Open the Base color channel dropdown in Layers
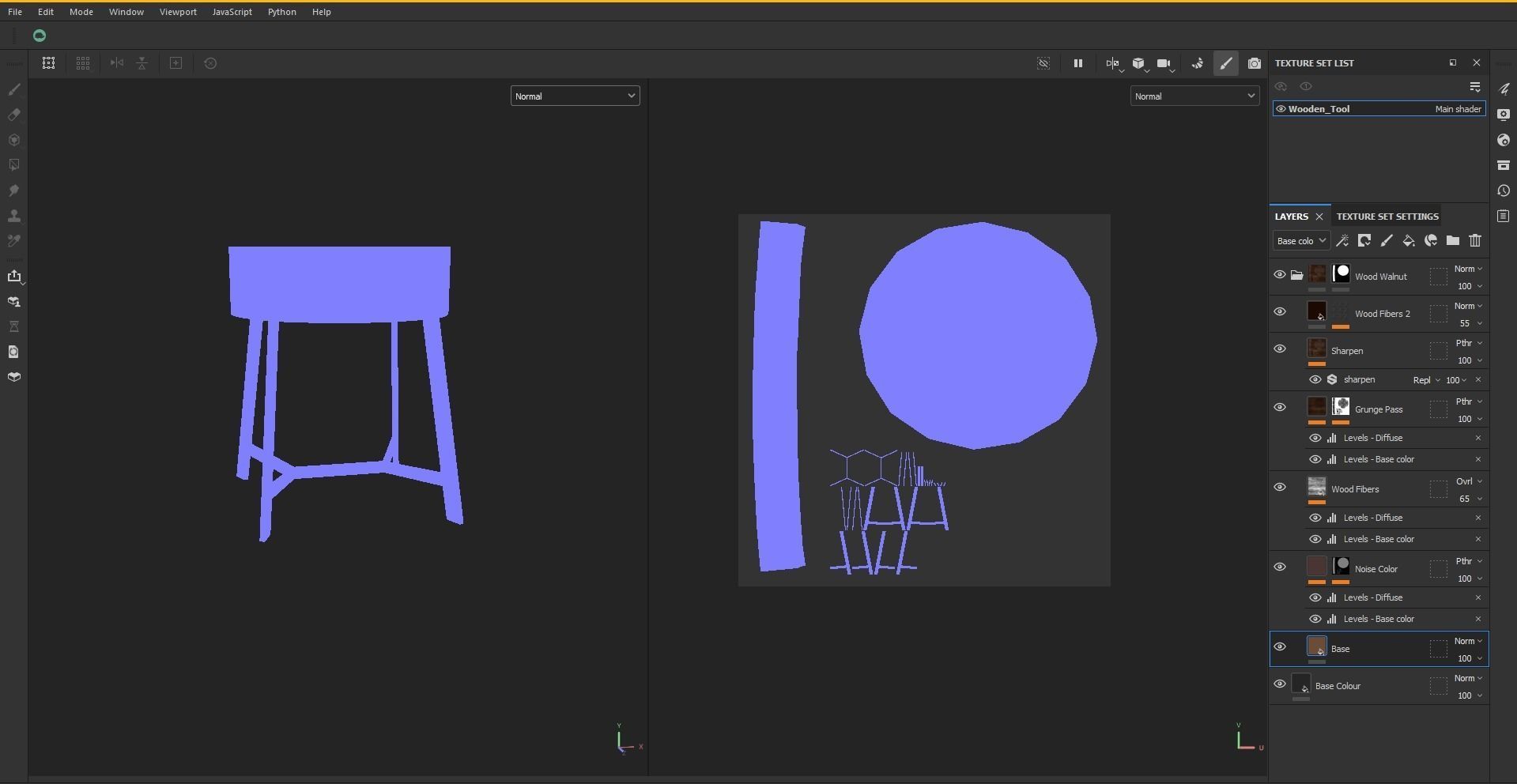1517x784 pixels. [x=1301, y=241]
